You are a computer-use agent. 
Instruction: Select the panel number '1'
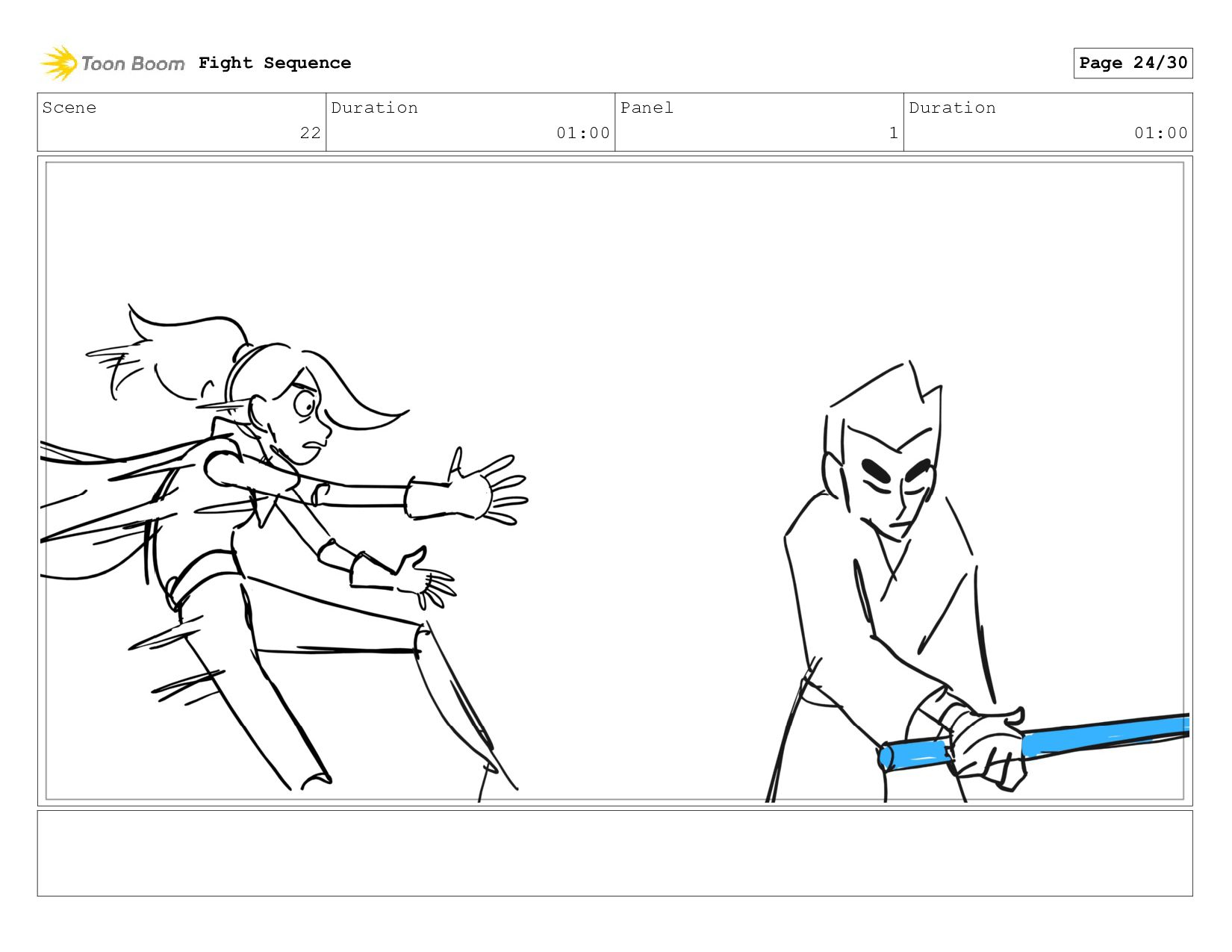[893, 133]
